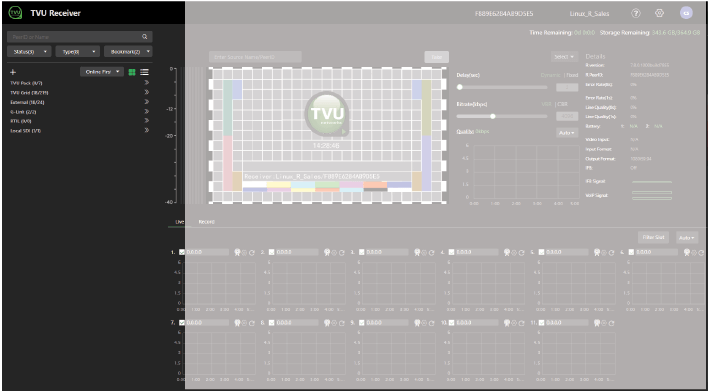
Task: Click the TVU logo in the header
Action: pyautogui.click(x=15, y=13)
